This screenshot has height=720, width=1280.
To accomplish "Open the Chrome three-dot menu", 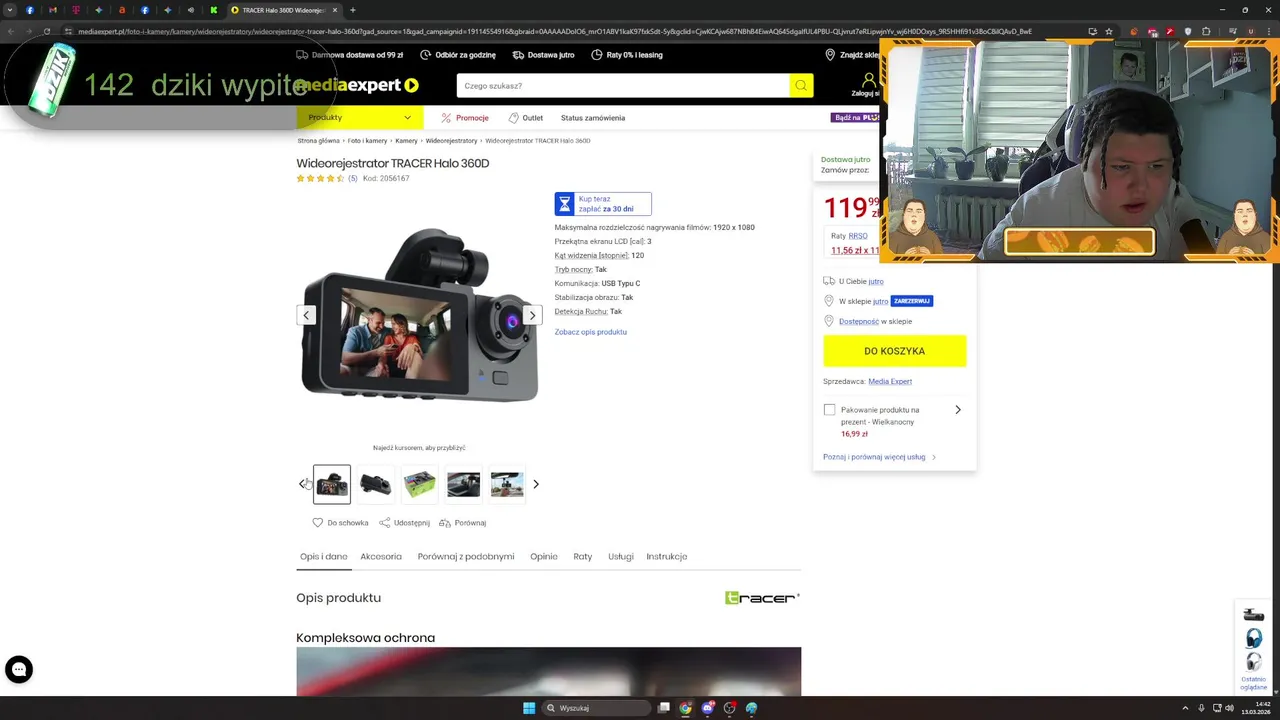I will pos(1267,31).
